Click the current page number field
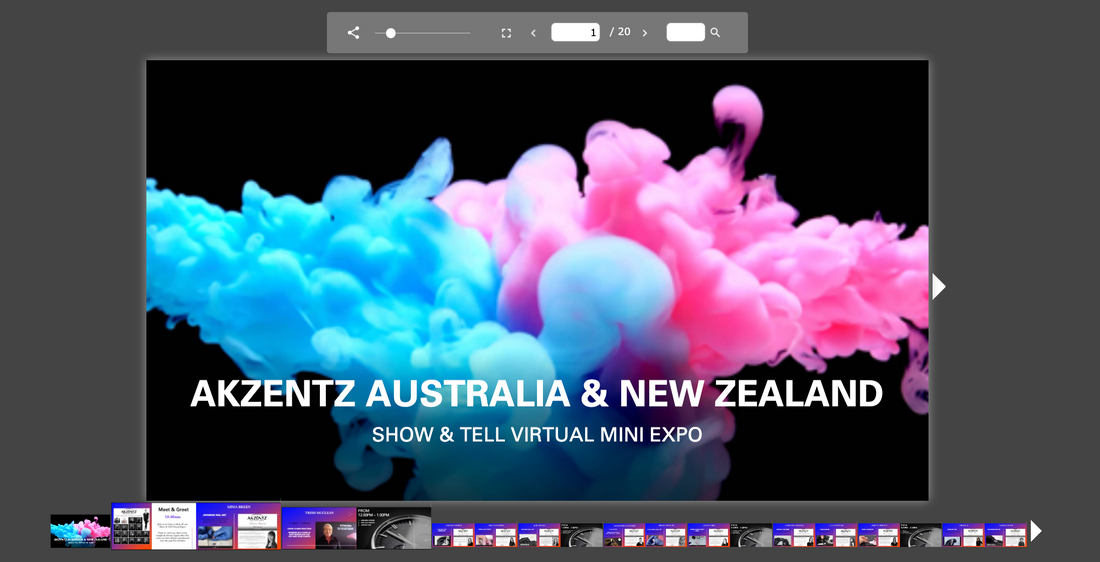Image resolution: width=1100 pixels, height=562 pixels. coord(575,32)
